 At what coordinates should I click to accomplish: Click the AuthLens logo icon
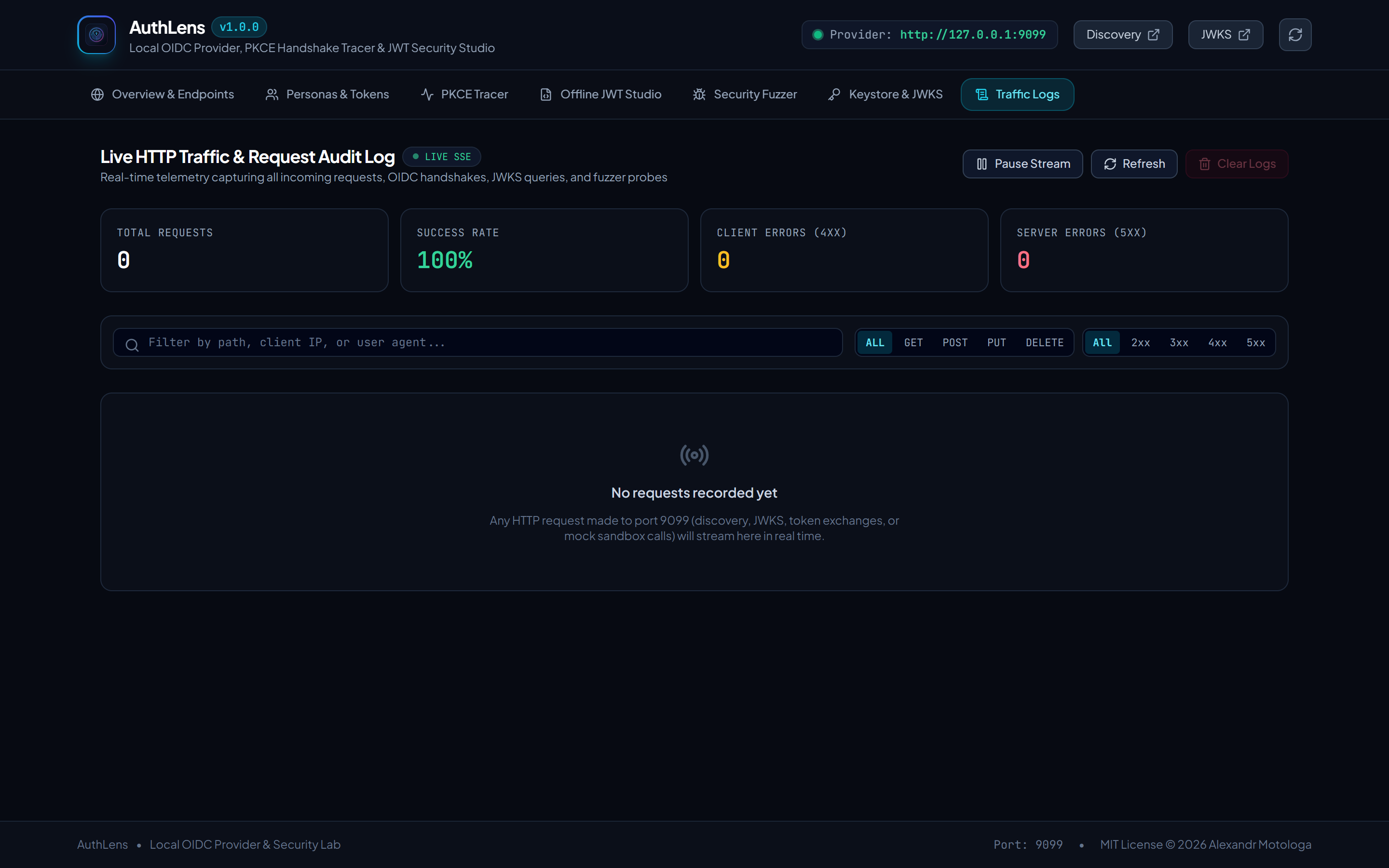pyautogui.click(x=96, y=34)
